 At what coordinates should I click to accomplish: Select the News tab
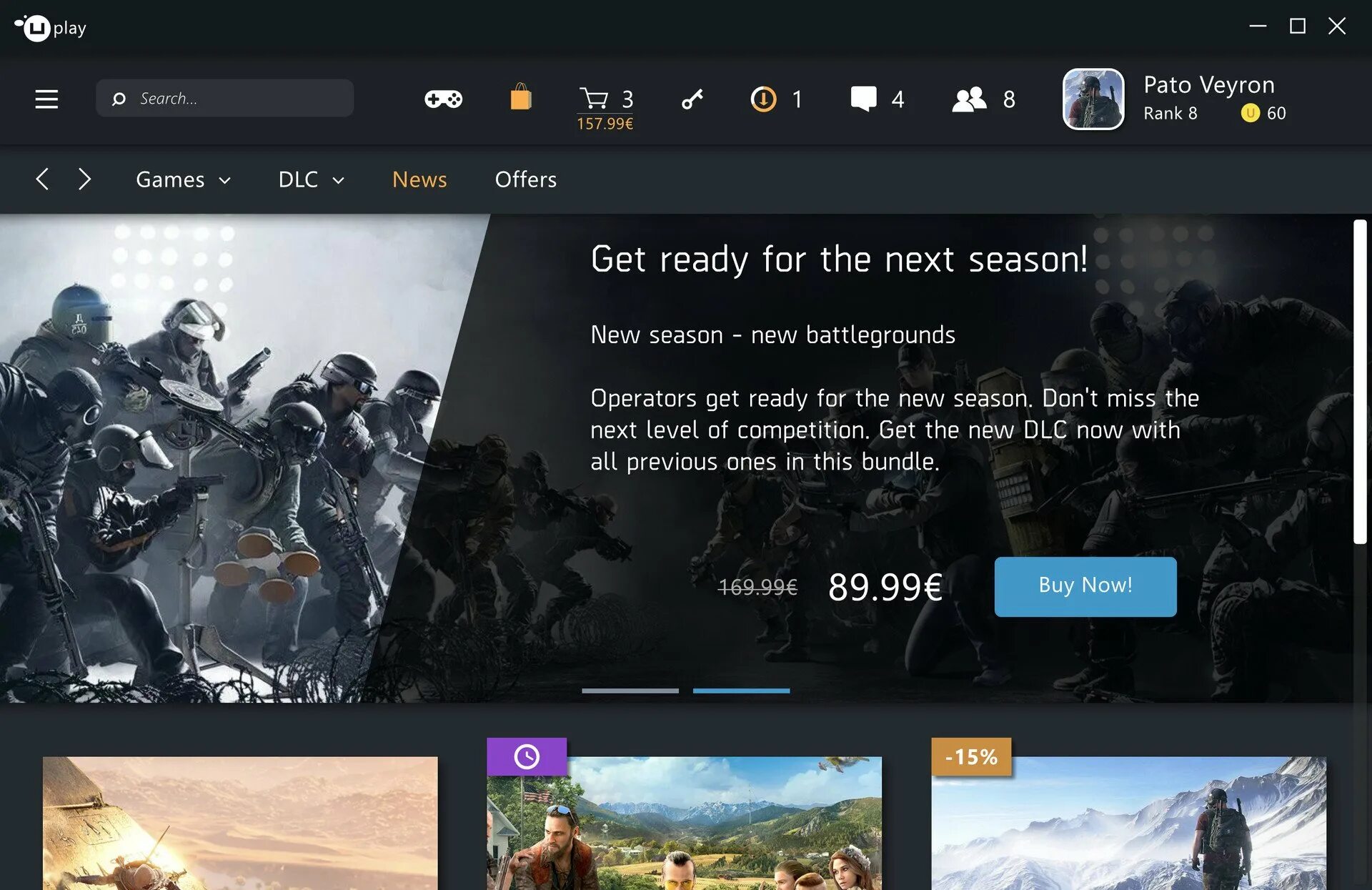pos(419,178)
